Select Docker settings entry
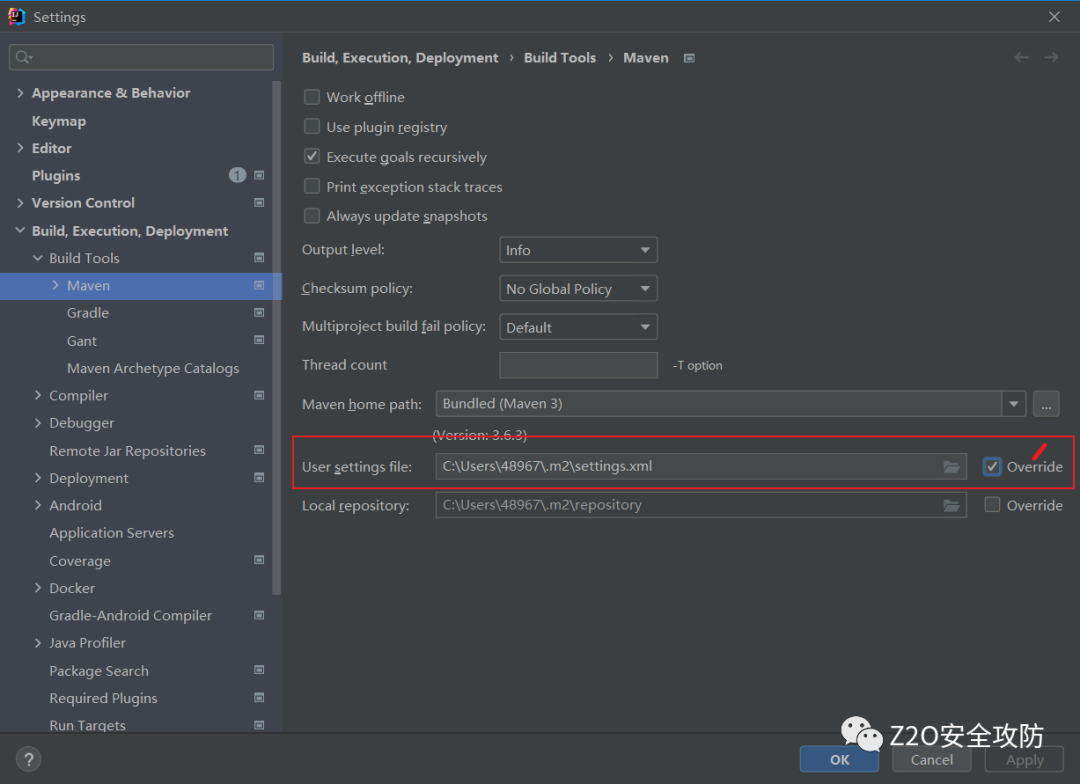This screenshot has height=784, width=1080. [72, 588]
